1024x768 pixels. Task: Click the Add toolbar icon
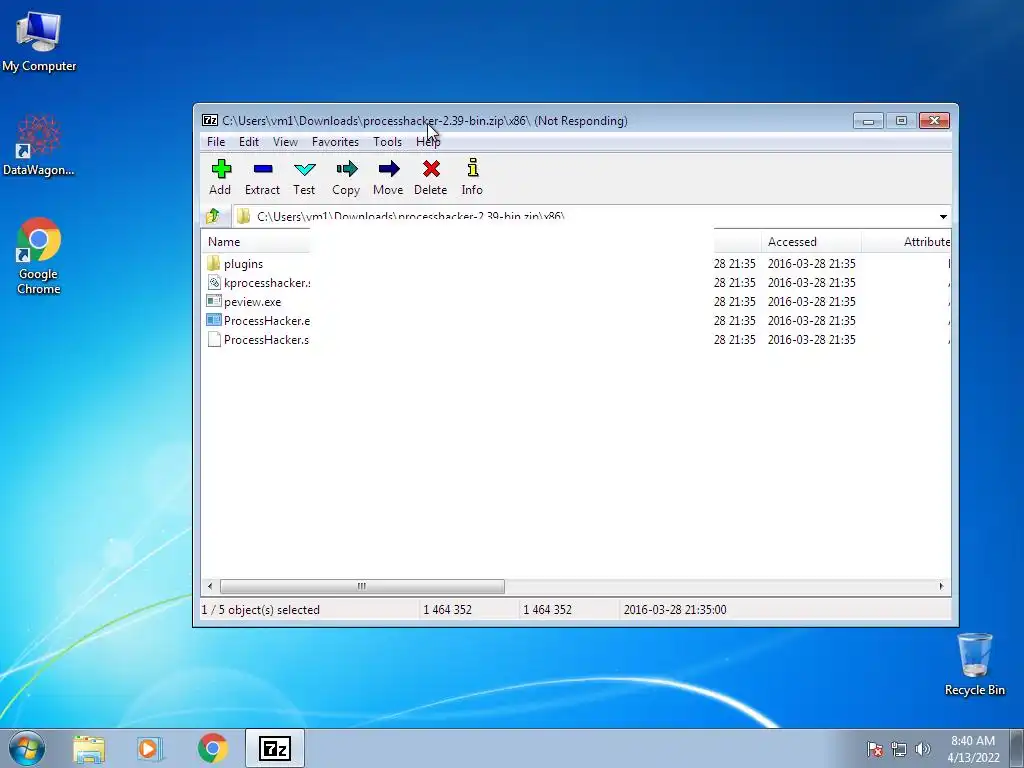[x=221, y=169]
